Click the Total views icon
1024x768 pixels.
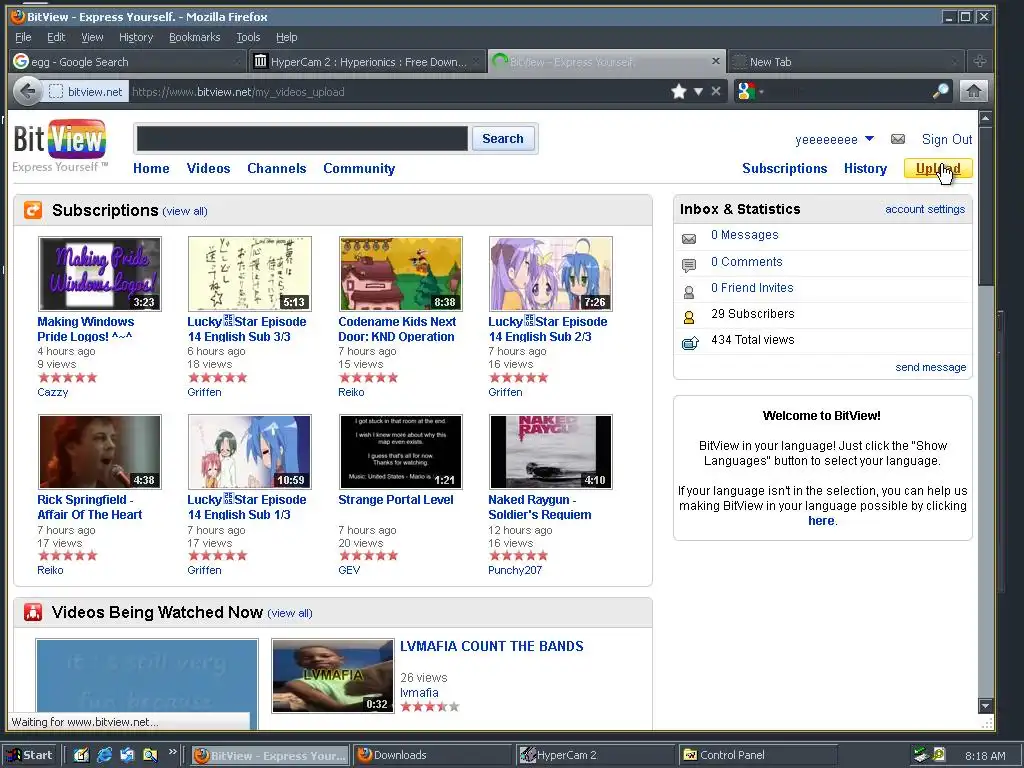(x=690, y=343)
